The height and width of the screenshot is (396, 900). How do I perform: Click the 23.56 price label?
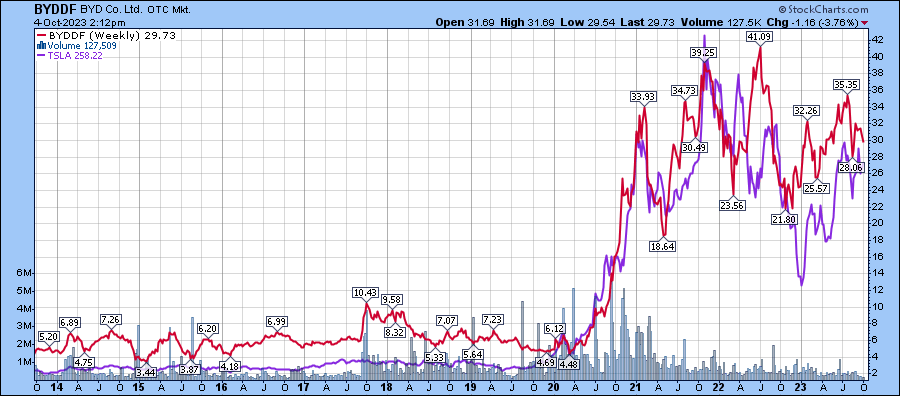click(732, 205)
